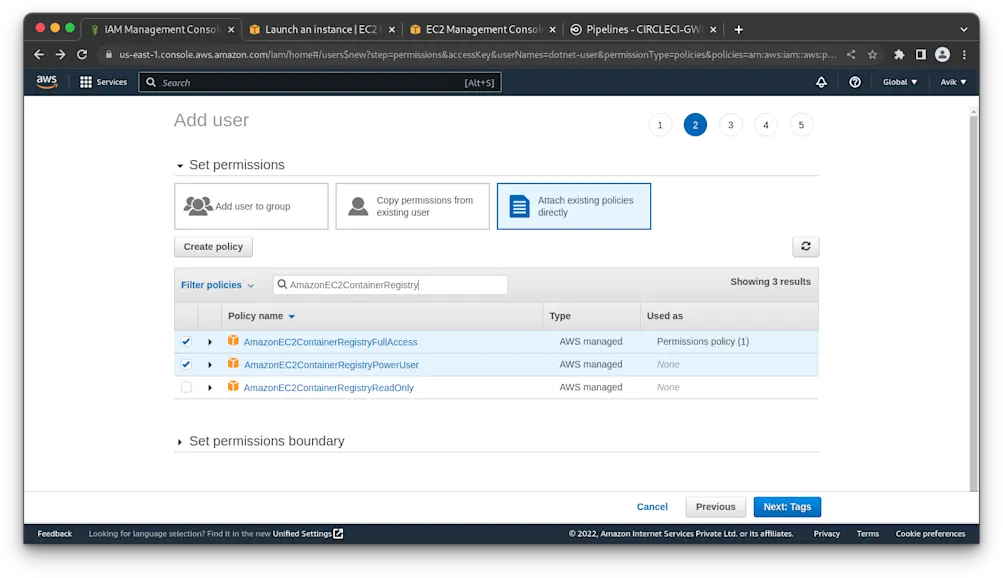This screenshot has height=578, width=1003.
Task: Click the Cancel link
Action: (x=652, y=507)
